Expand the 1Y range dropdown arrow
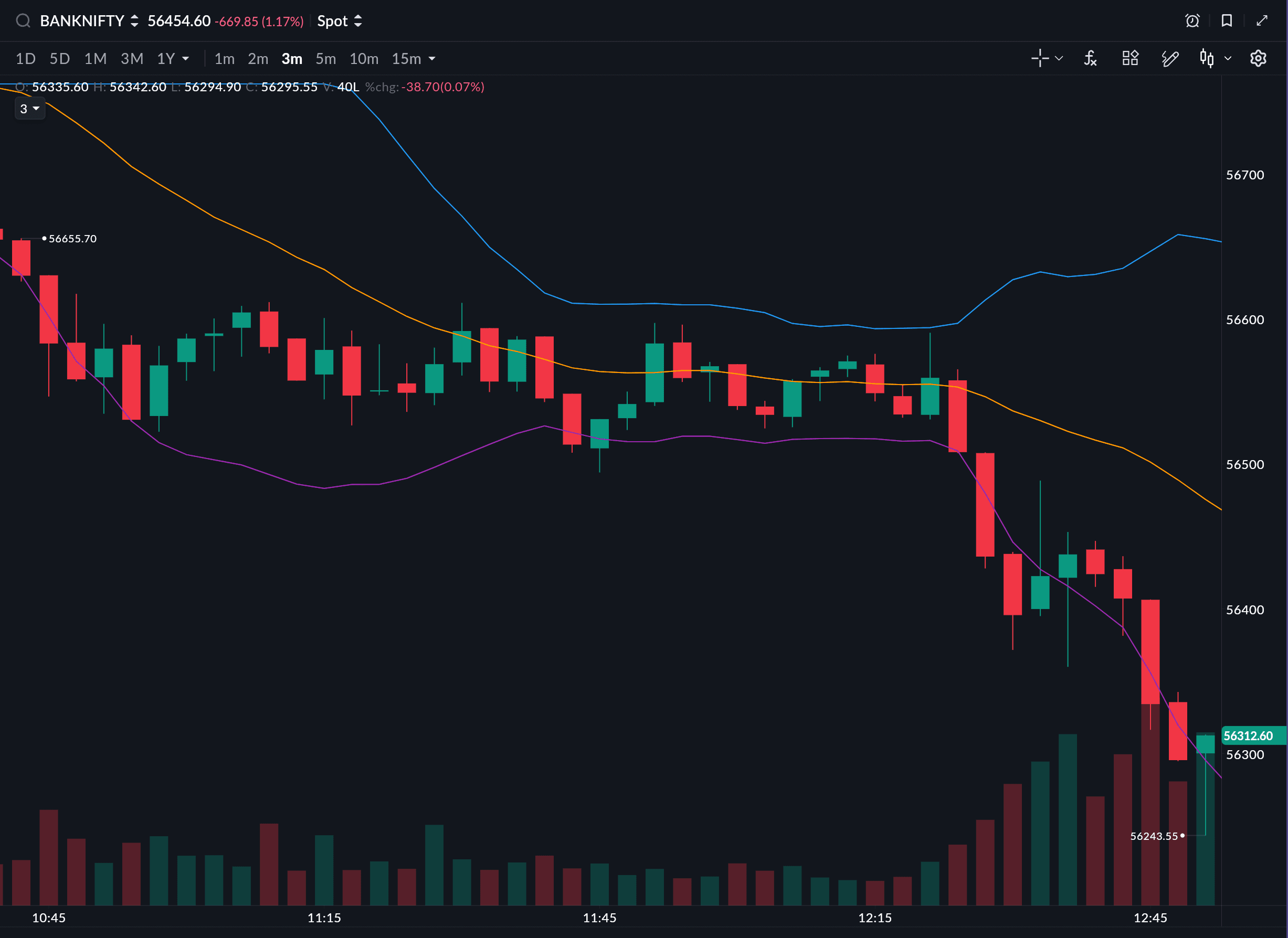Screen dimensions: 1288x938 tap(185, 58)
